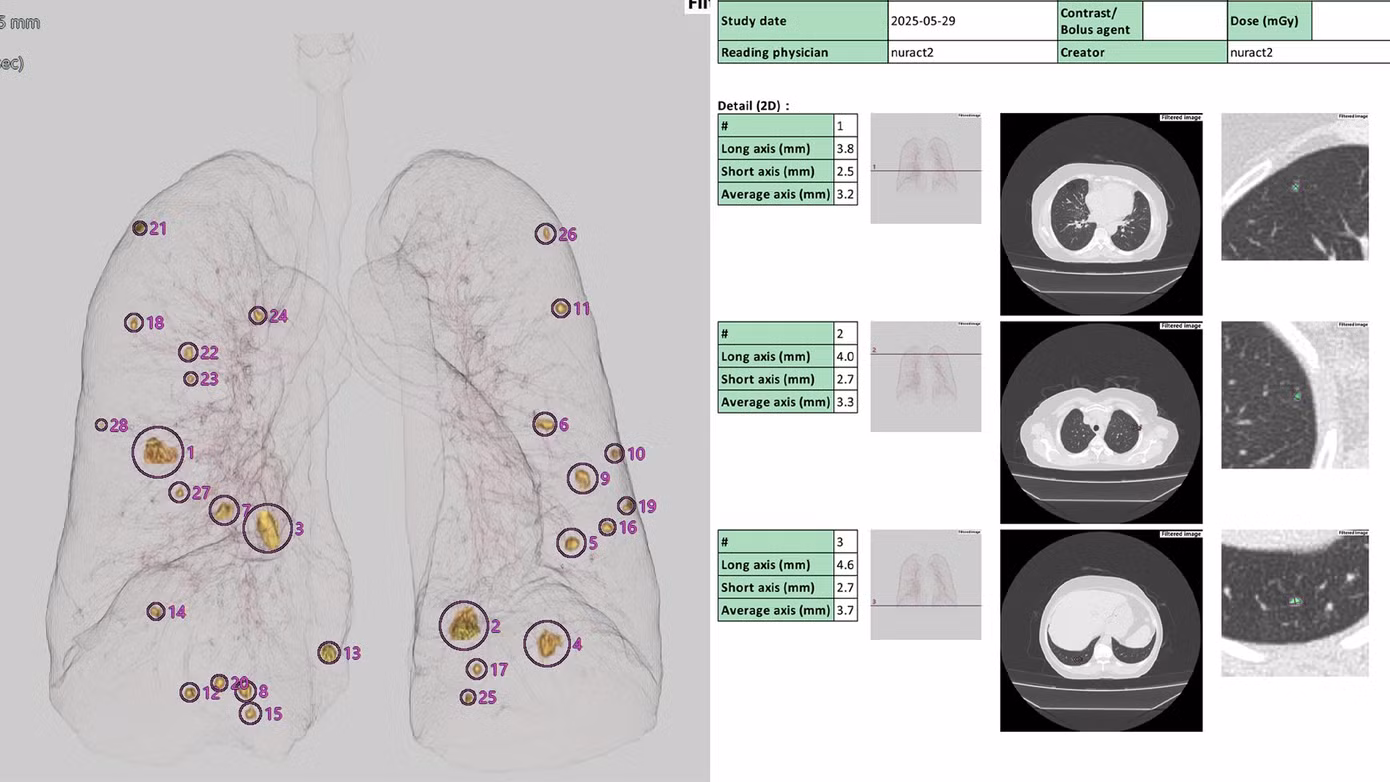Select nodule marker 11 in the lung rendering
This screenshot has height=782, width=1390.
tap(561, 308)
